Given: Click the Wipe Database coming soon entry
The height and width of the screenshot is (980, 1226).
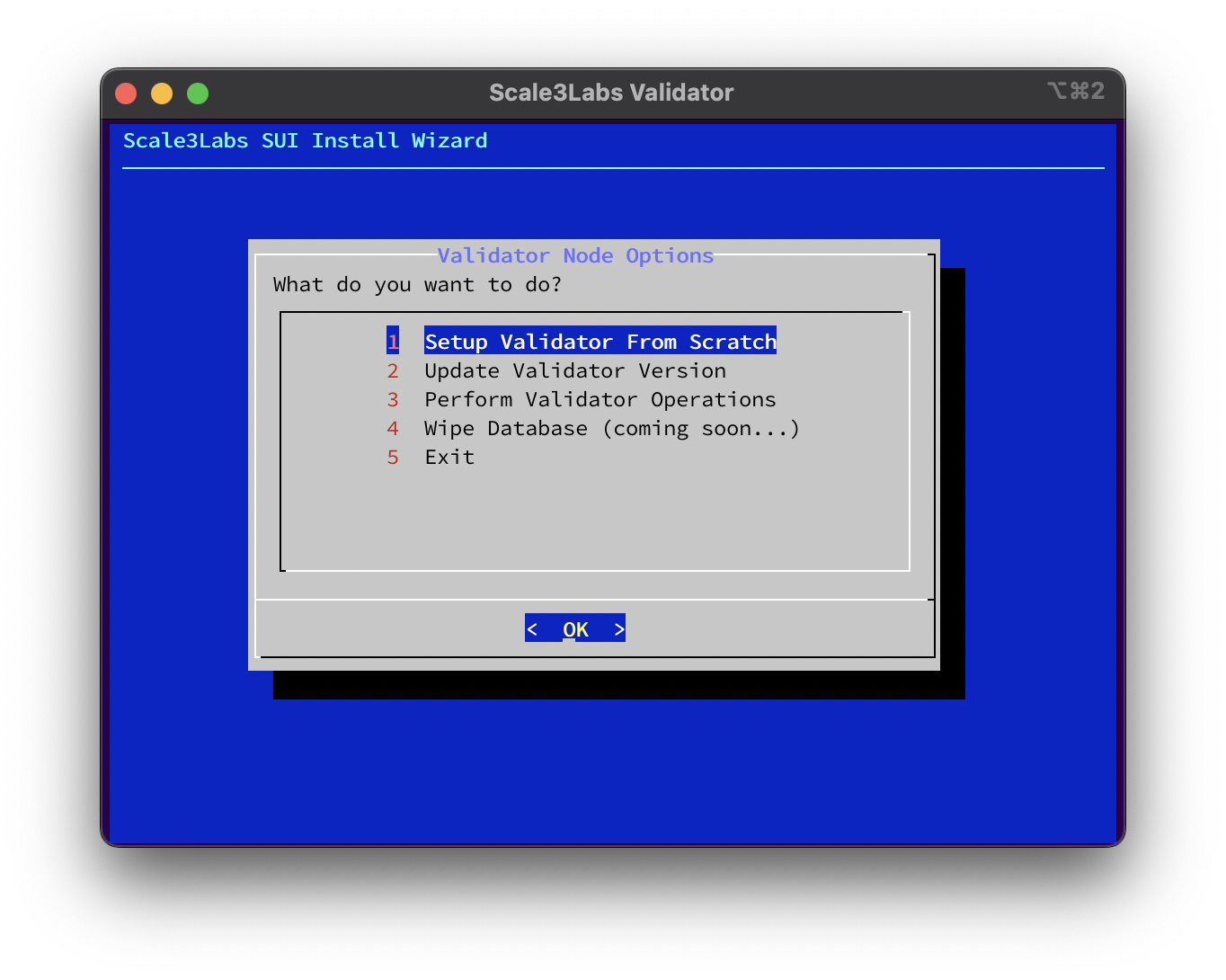Looking at the screenshot, I should [x=611, y=428].
